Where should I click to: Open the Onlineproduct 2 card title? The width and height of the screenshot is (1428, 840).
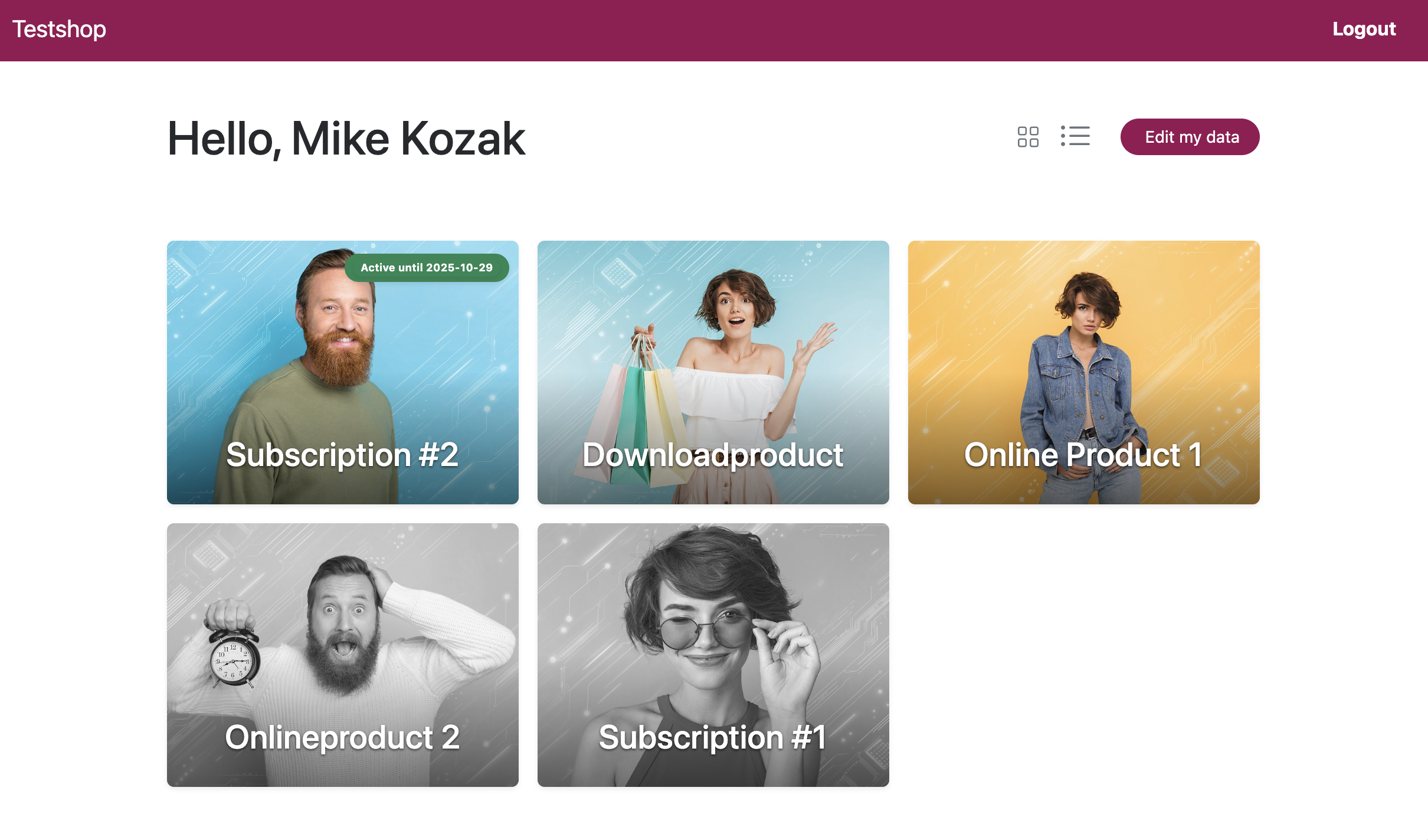coord(342,737)
